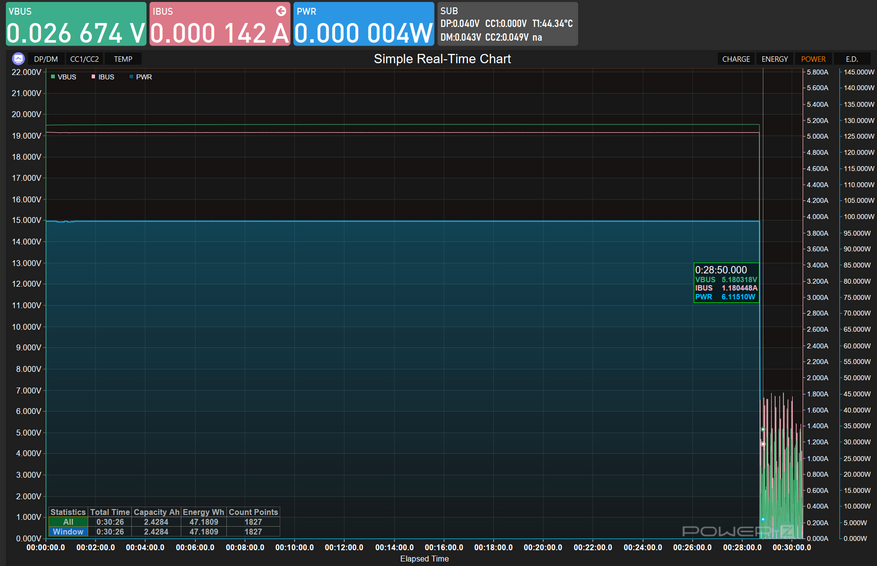Click the PowerZ logo watermark
The height and width of the screenshot is (566, 877).
tap(725, 532)
